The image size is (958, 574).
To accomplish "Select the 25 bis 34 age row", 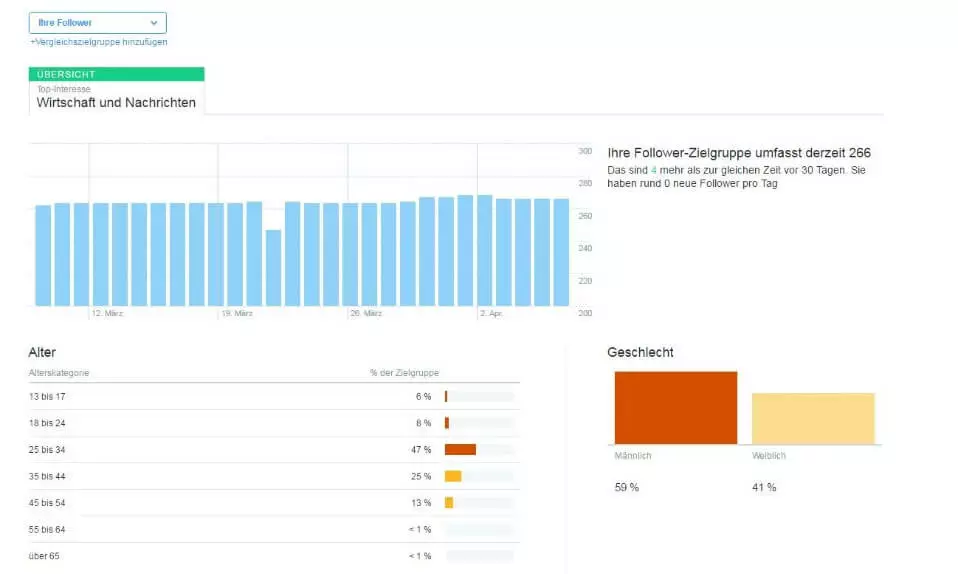I will point(274,450).
